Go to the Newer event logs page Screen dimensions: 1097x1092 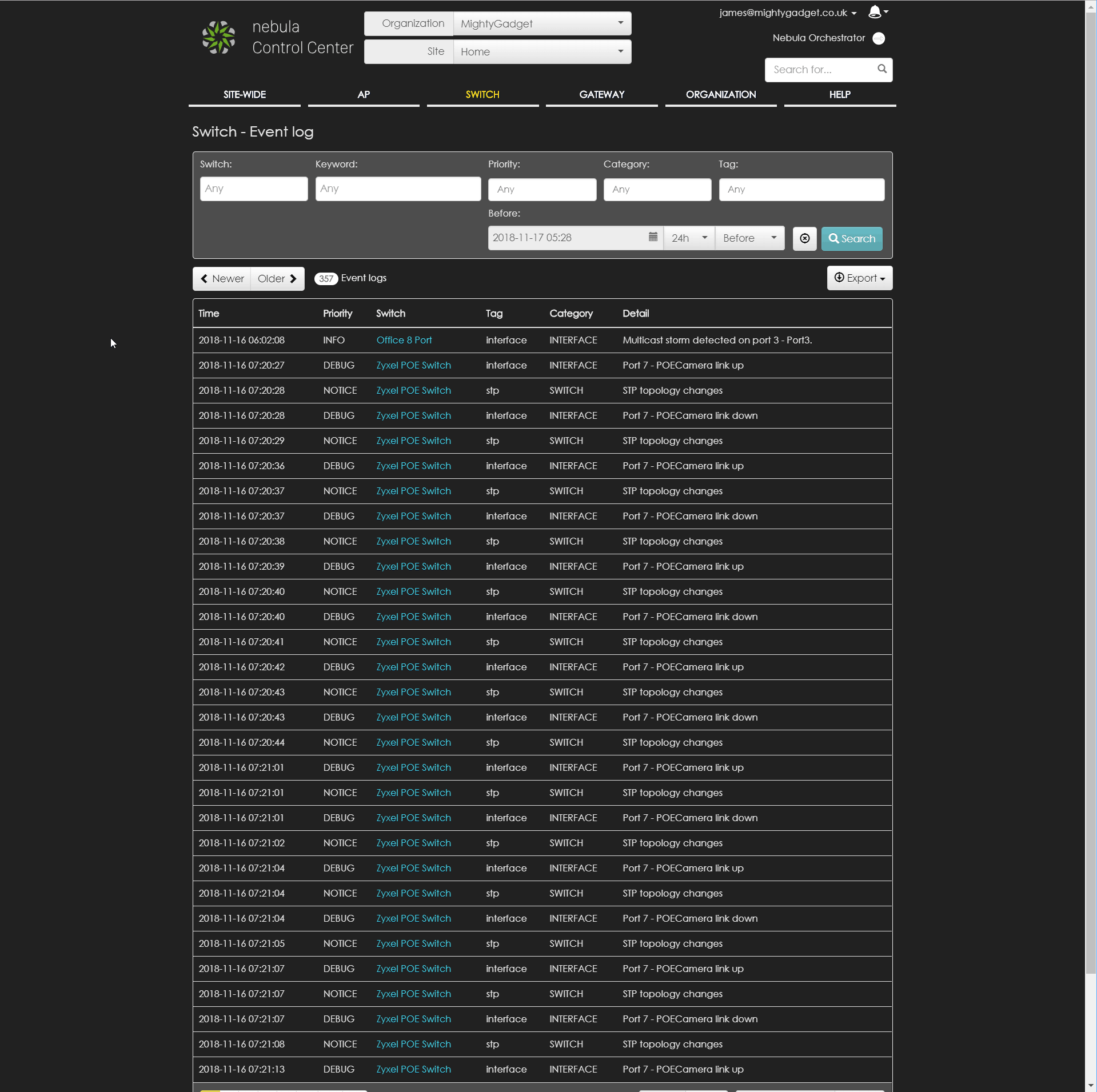pos(222,279)
